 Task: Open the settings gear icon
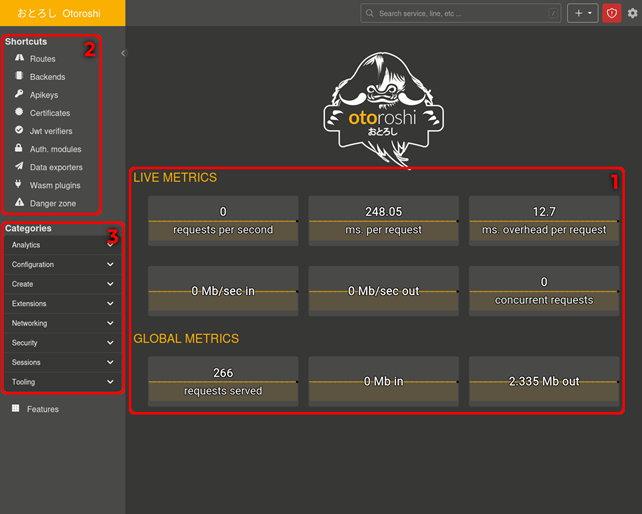(633, 13)
